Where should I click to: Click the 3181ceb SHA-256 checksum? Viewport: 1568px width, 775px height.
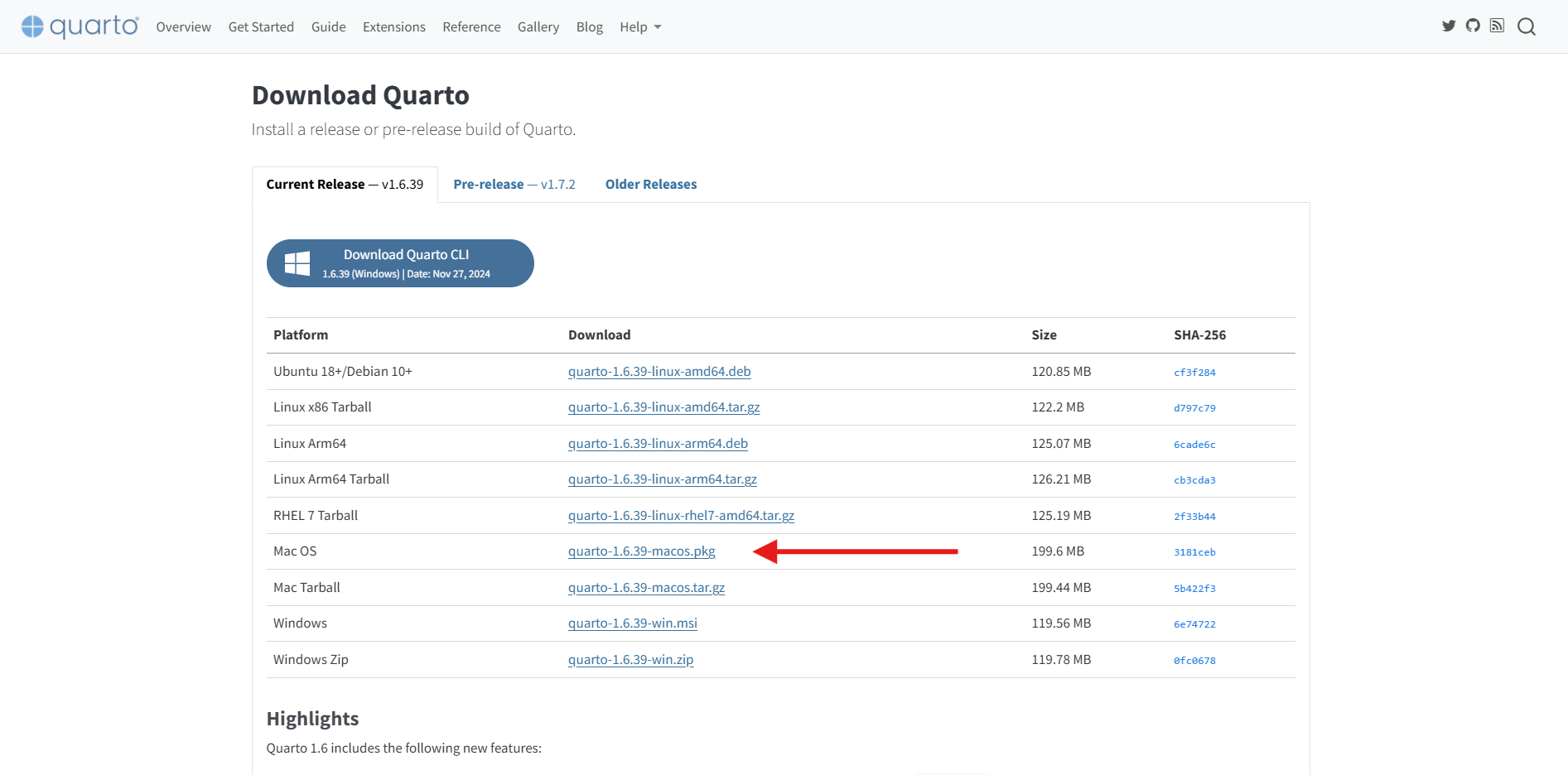(1194, 552)
